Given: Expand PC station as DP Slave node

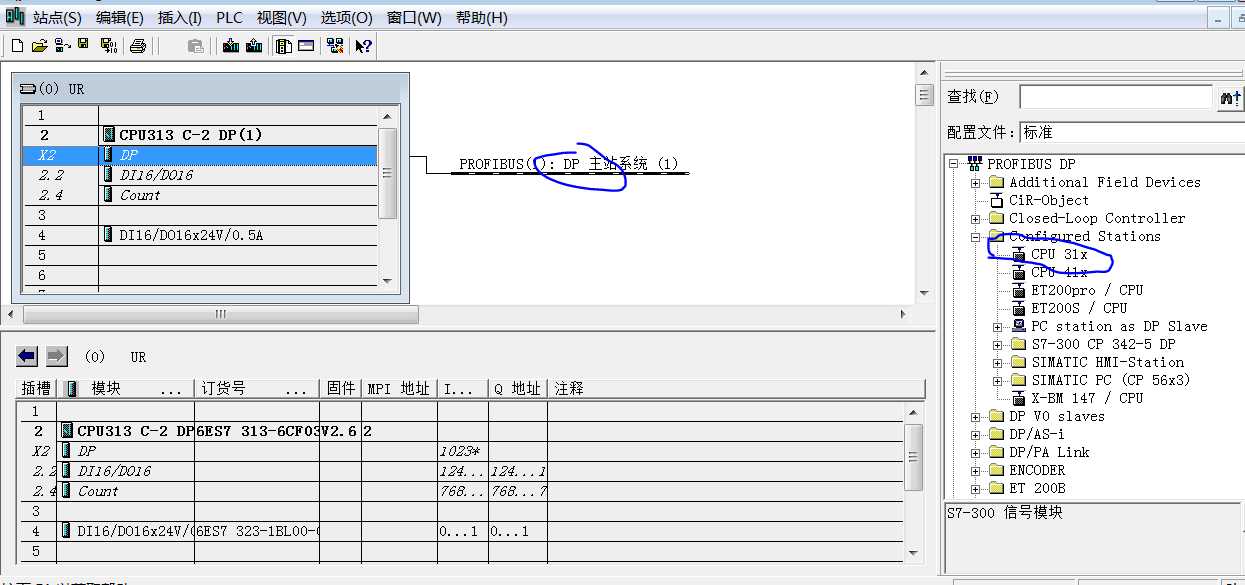Looking at the screenshot, I should pyautogui.click(x=998, y=326).
